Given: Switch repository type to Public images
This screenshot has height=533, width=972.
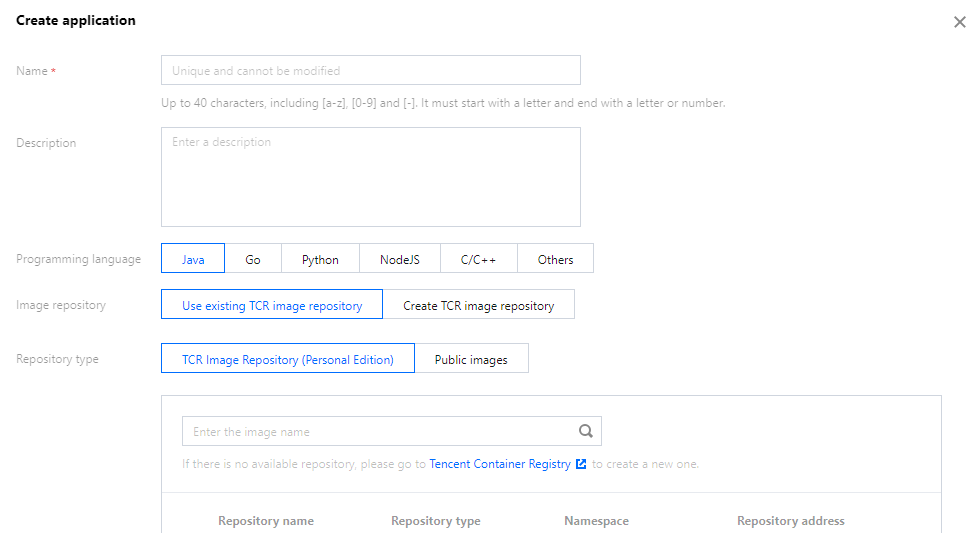Looking at the screenshot, I should 471,359.
